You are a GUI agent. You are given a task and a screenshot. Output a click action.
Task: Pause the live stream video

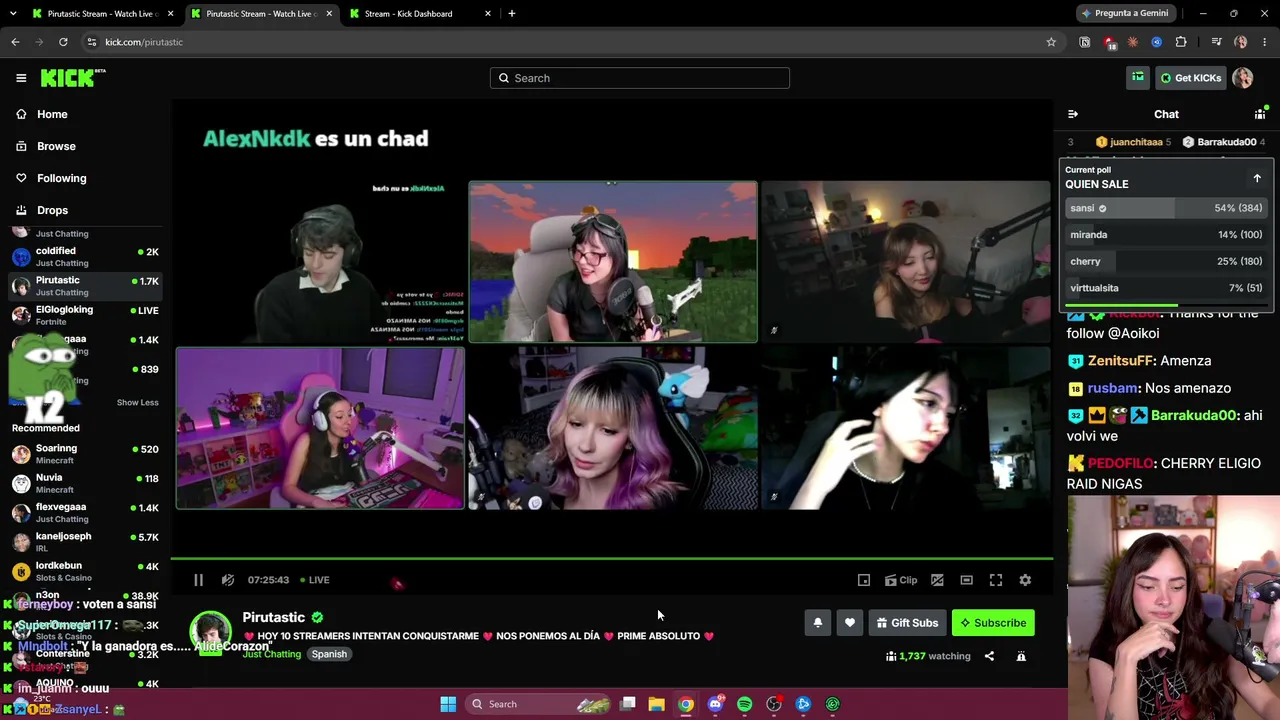pos(198,580)
